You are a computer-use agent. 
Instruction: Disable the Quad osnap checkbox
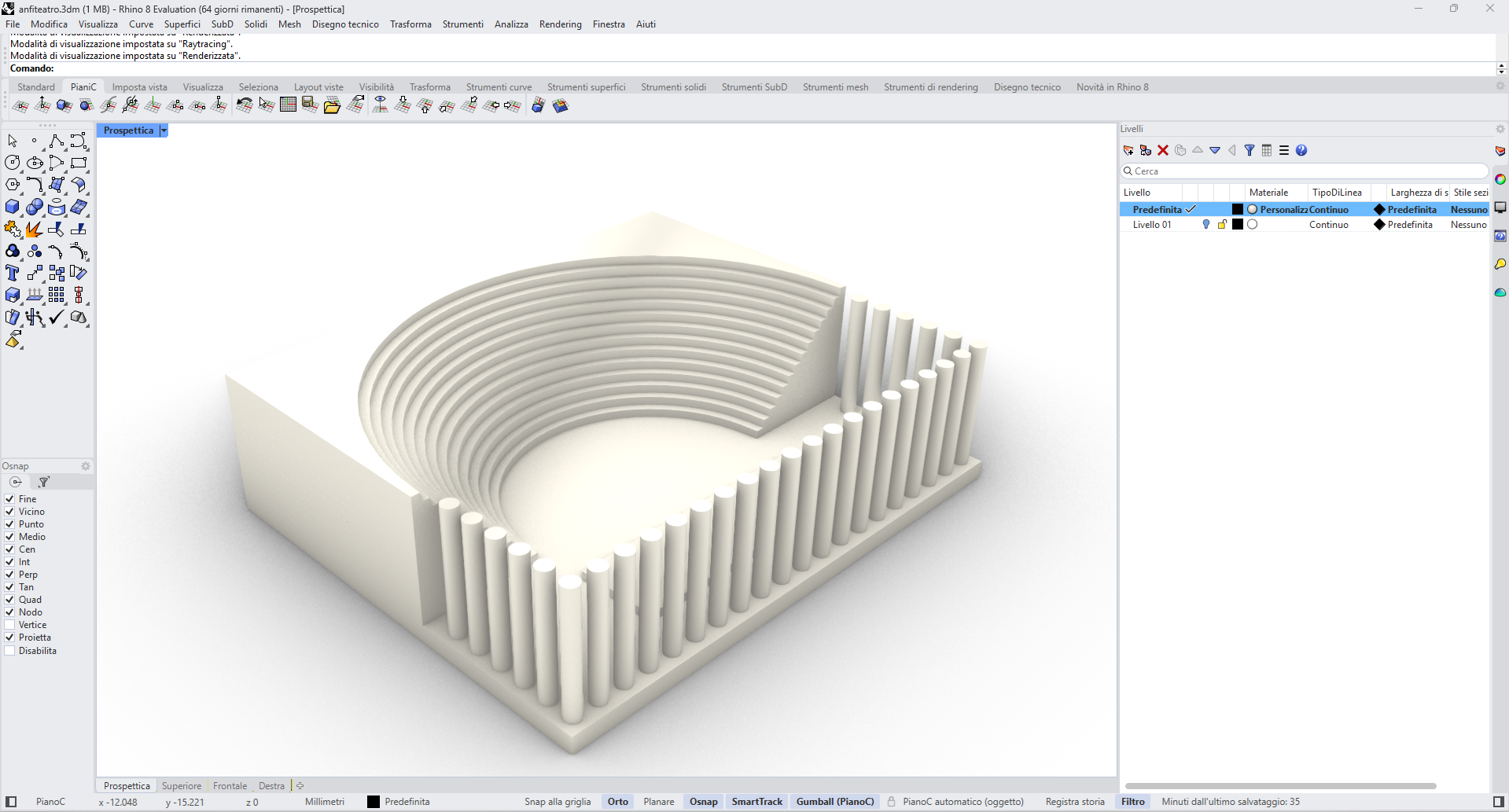coord(9,600)
